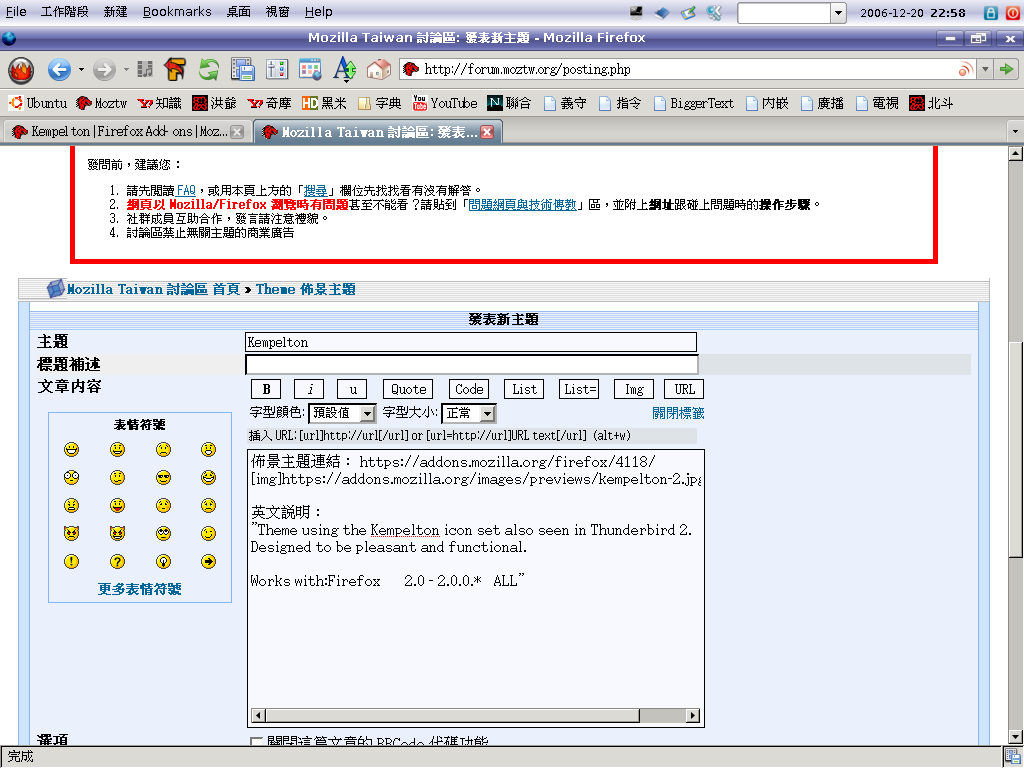Open the Back button history dropdown arrow
1024x768 pixels.
[x=81, y=69]
